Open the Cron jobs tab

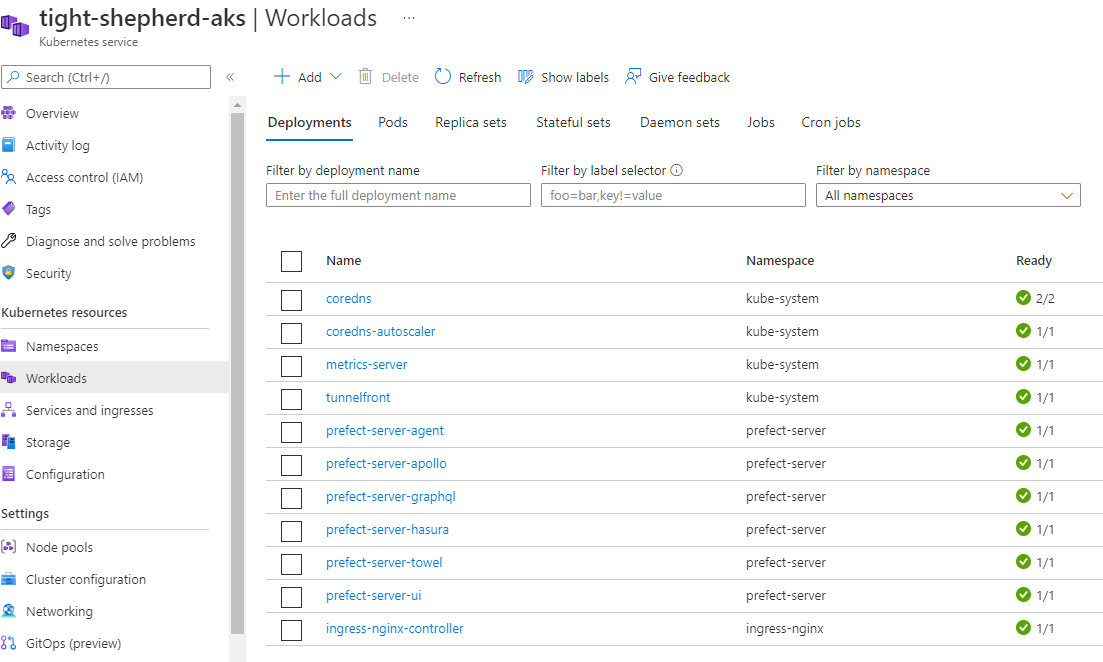tap(831, 122)
